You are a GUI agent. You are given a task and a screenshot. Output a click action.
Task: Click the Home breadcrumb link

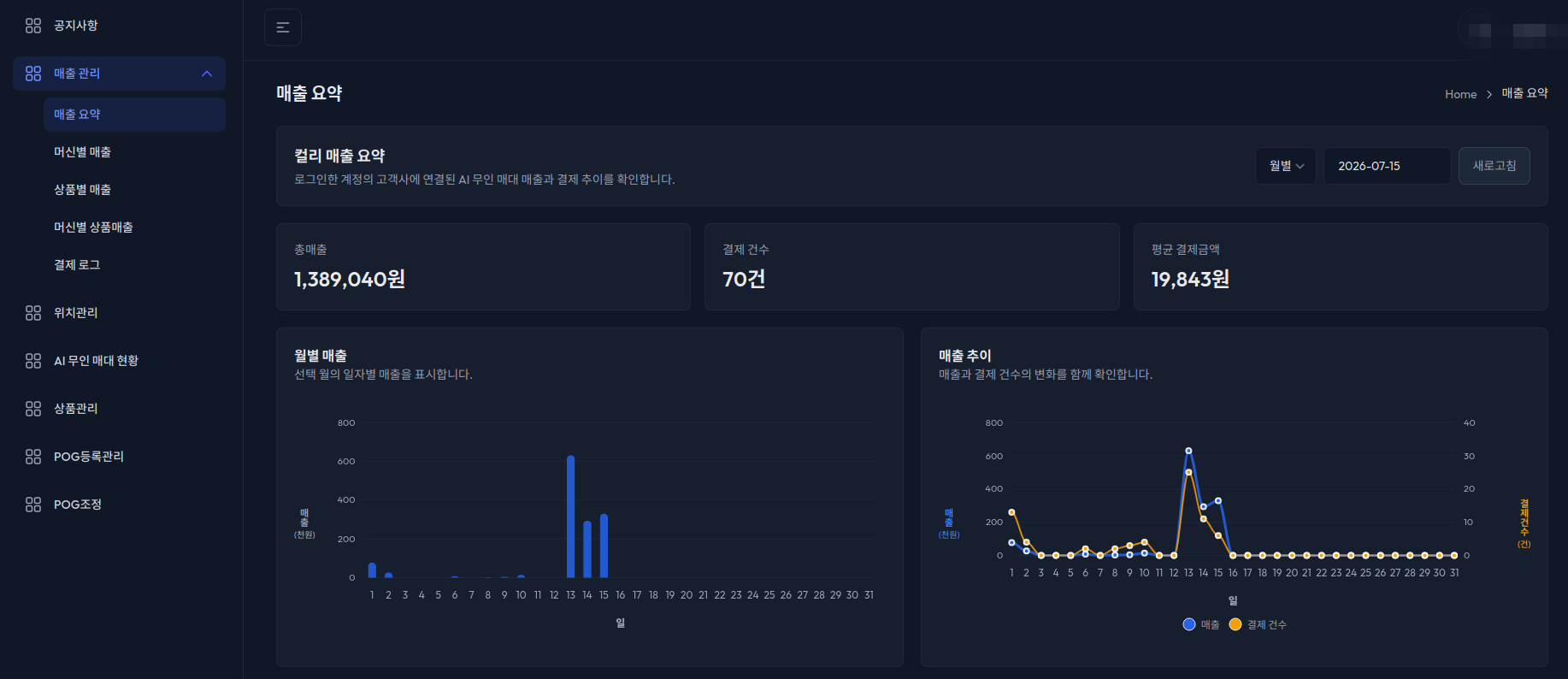pyautogui.click(x=1460, y=94)
